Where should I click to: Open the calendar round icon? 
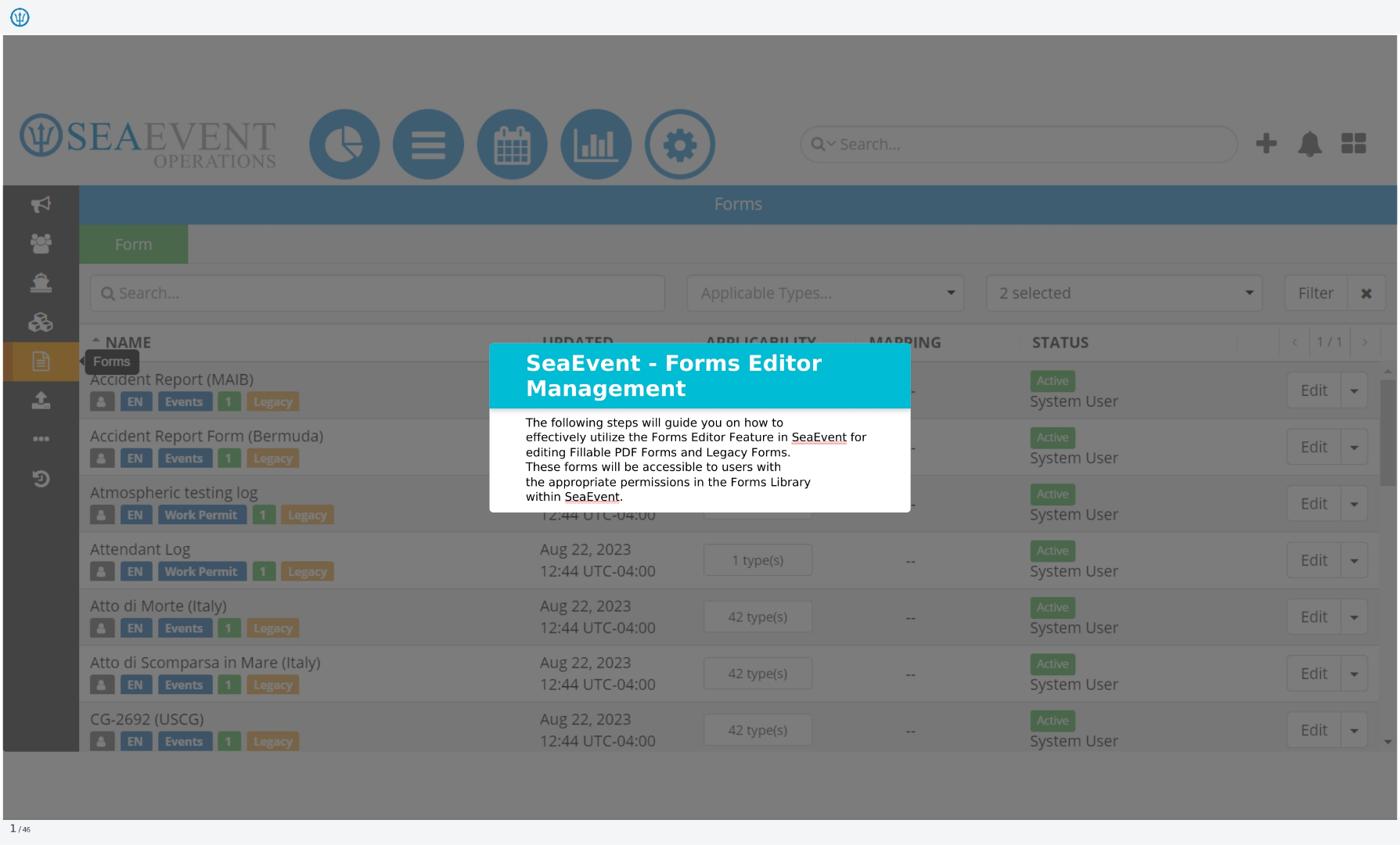(512, 144)
